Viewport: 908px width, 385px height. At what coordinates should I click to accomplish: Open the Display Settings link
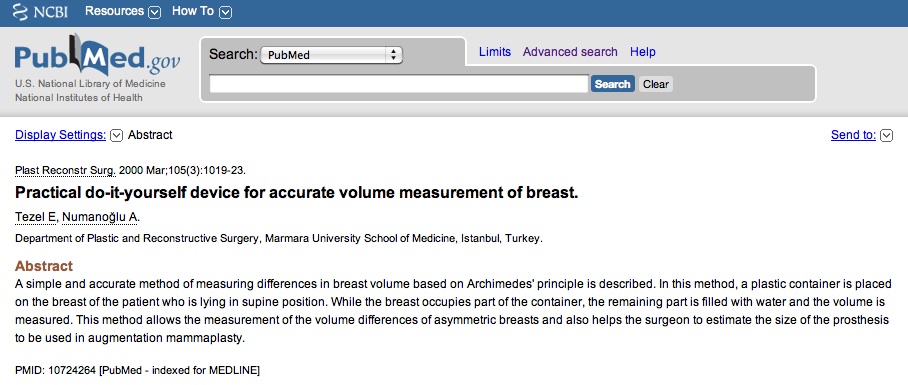60,135
